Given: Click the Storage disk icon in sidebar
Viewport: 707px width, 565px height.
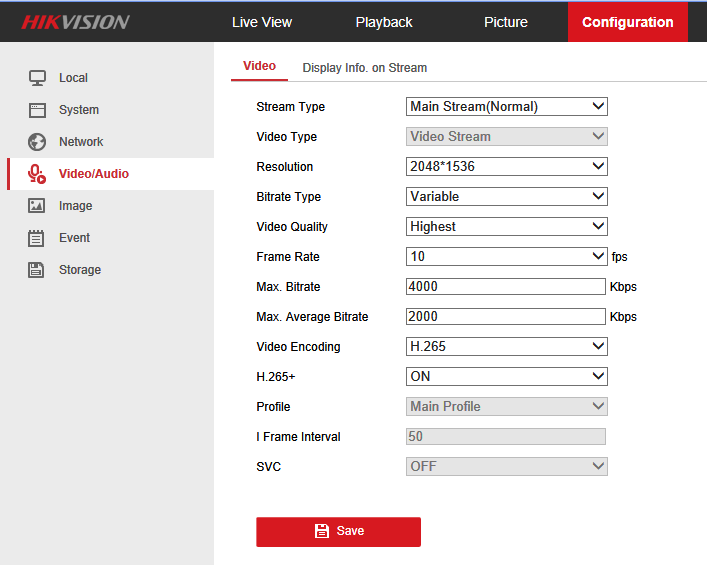Looking at the screenshot, I should click(x=37, y=270).
